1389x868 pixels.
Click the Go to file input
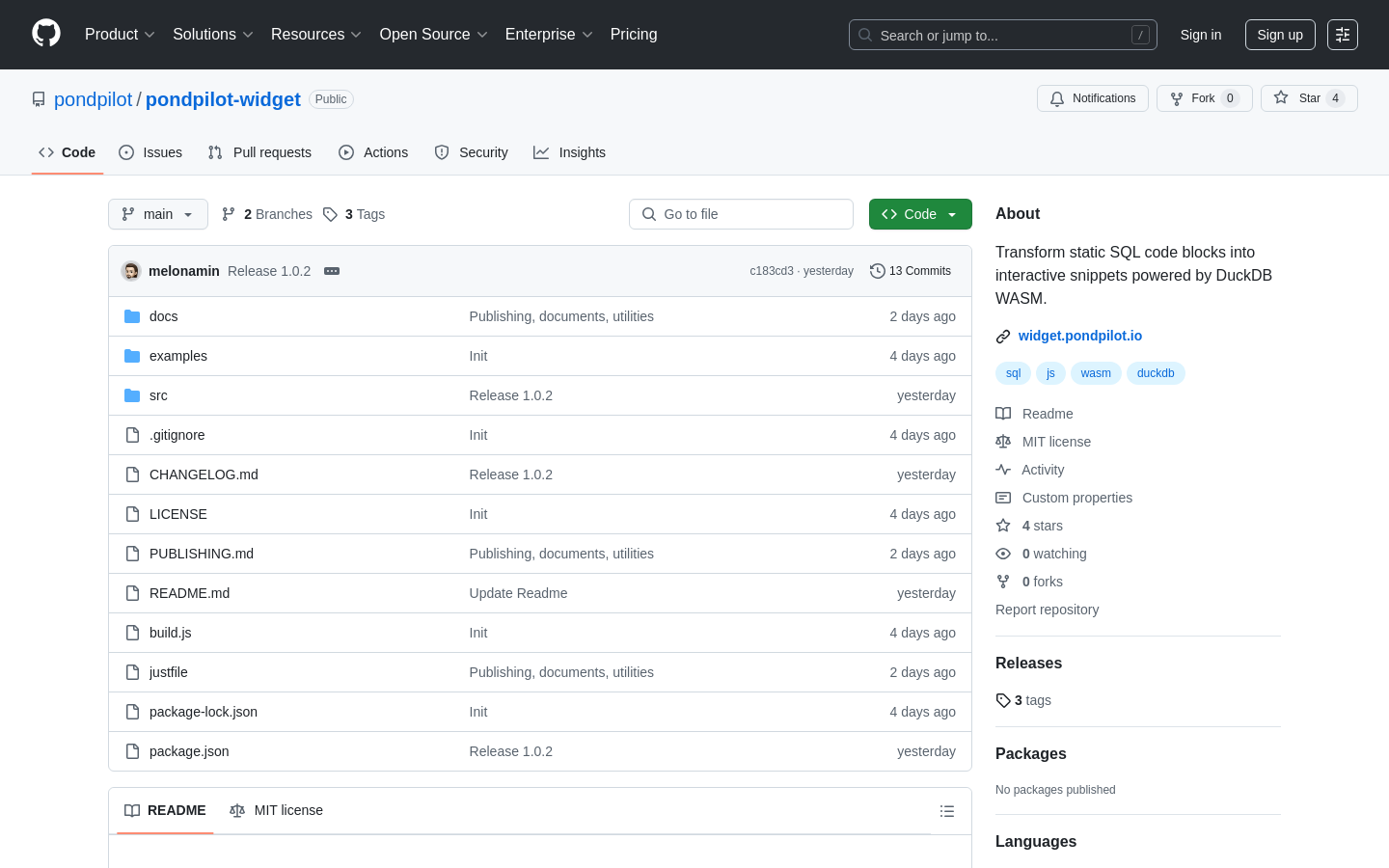tap(741, 214)
